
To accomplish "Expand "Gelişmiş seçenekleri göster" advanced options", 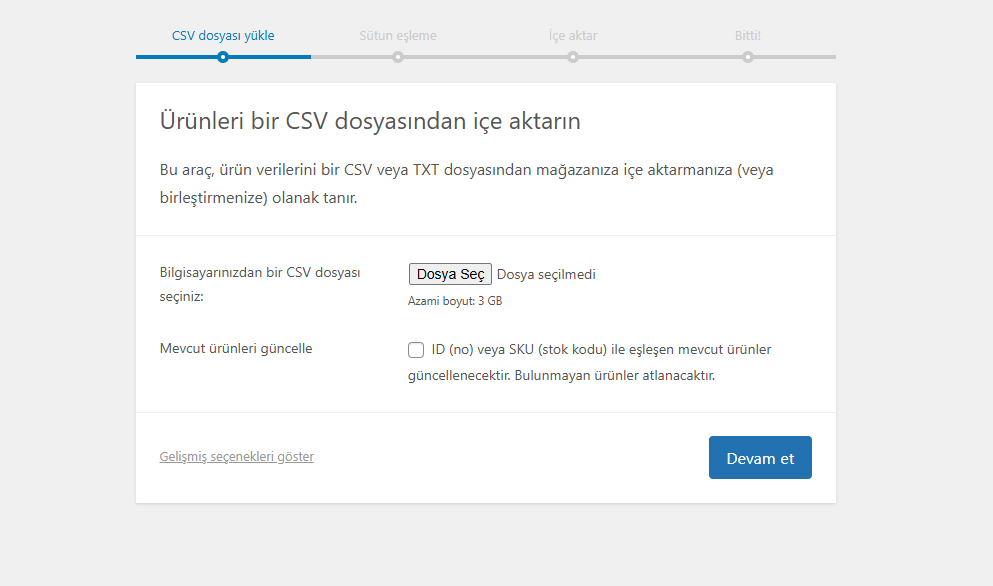I will [237, 457].
